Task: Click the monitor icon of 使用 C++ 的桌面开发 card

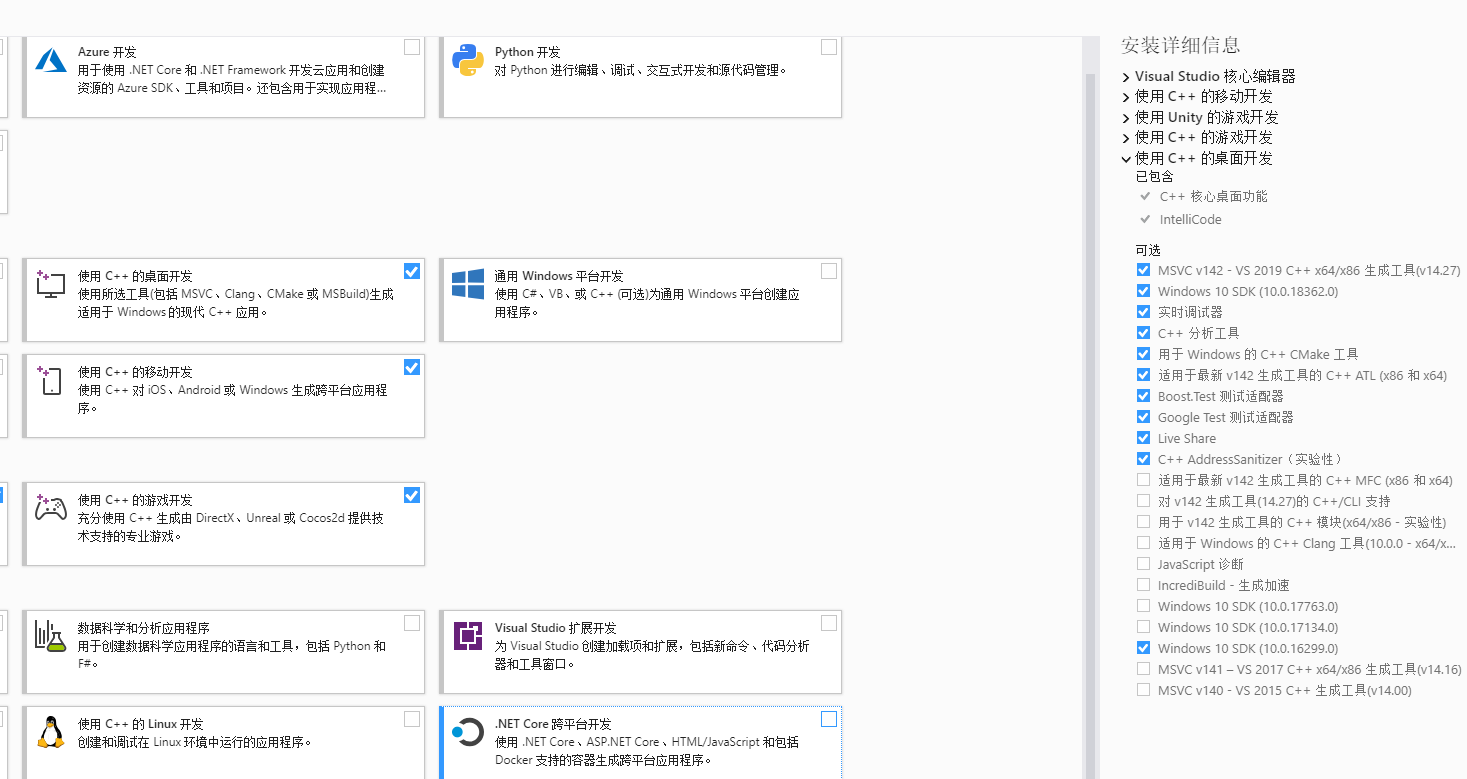Action: point(51,283)
